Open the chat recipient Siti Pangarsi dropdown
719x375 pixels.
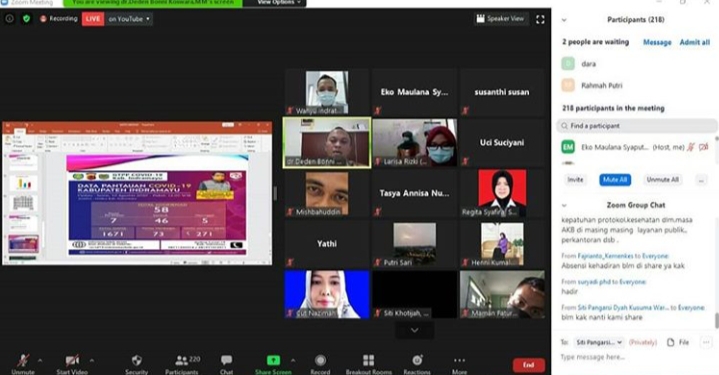(599, 342)
